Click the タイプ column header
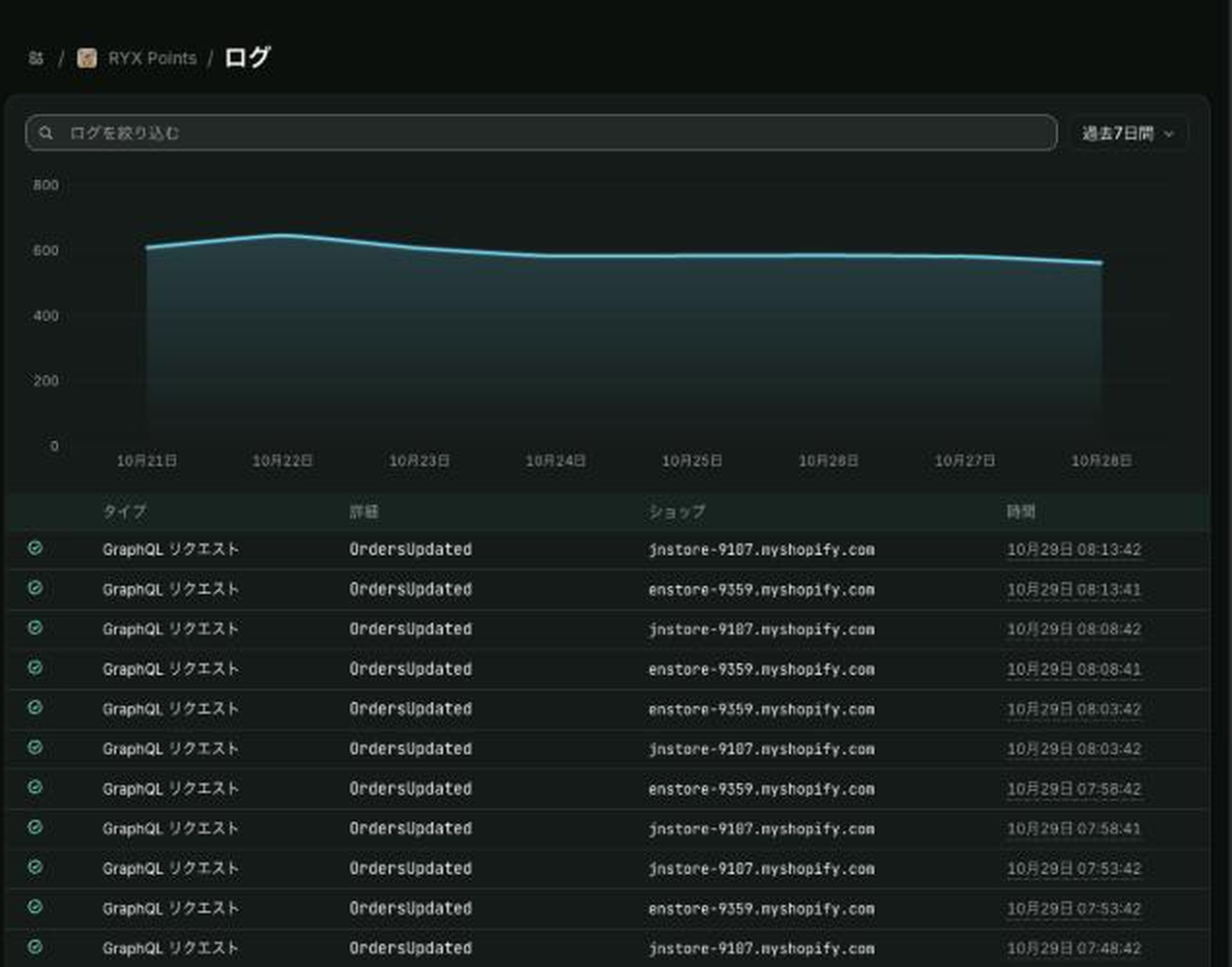The height and width of the screenshot is (967, 1232). 125,512
